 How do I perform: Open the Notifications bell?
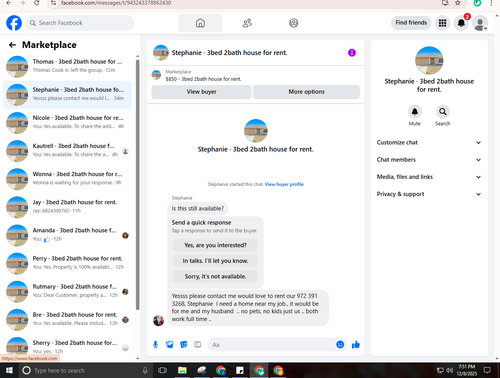[x=461, y=23]
